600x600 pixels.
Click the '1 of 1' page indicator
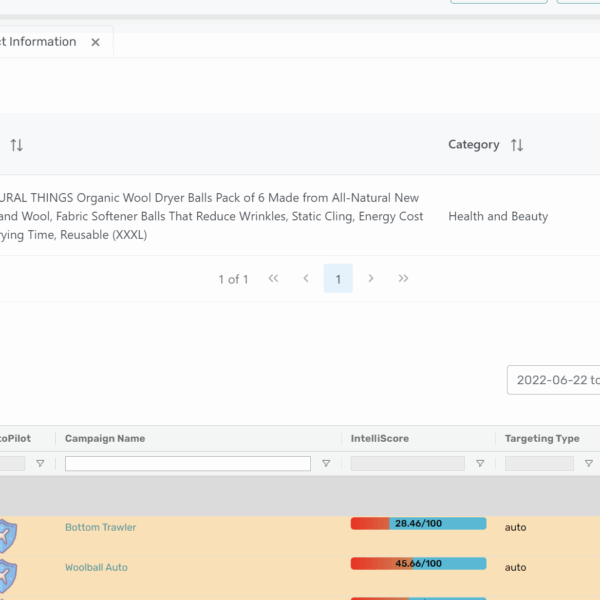(x=233, y=279)
